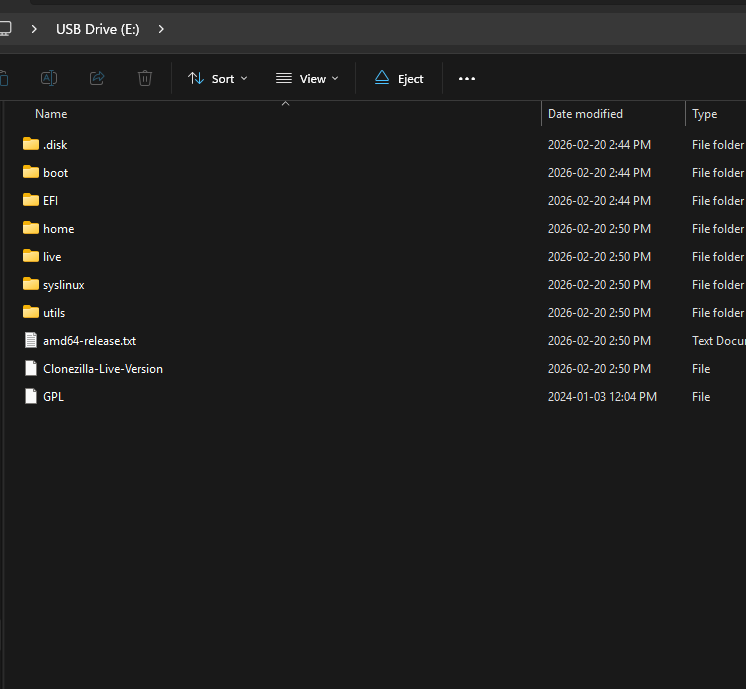Select the home folder icon
The image size is (746, 689).
point(31,228)
